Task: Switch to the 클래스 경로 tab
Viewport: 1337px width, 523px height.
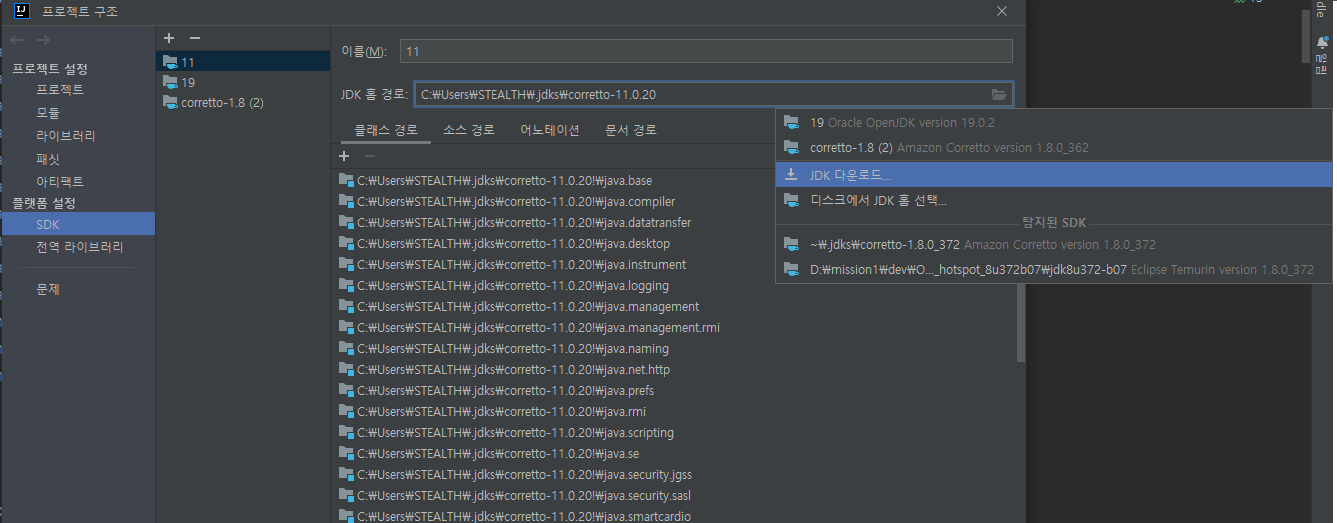Action: point(386,130)
